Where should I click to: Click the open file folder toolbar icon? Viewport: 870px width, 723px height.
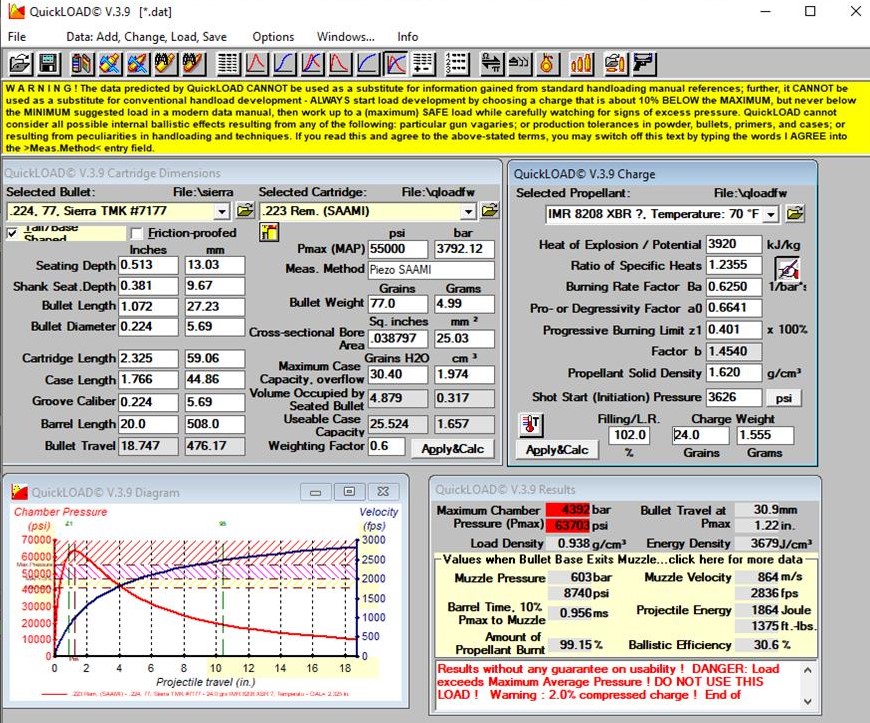coord(21,64)
